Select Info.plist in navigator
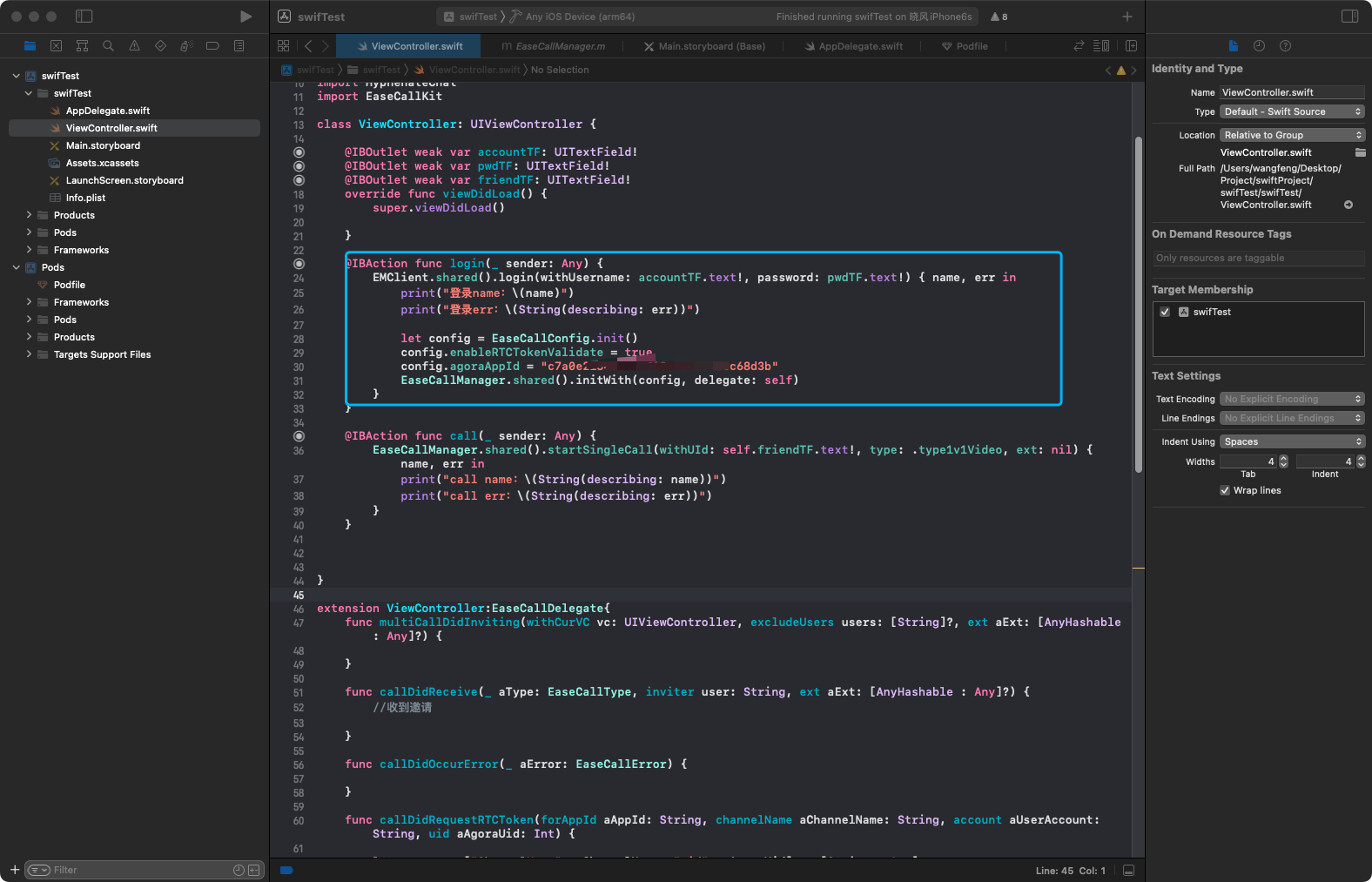 click(85, 198)
